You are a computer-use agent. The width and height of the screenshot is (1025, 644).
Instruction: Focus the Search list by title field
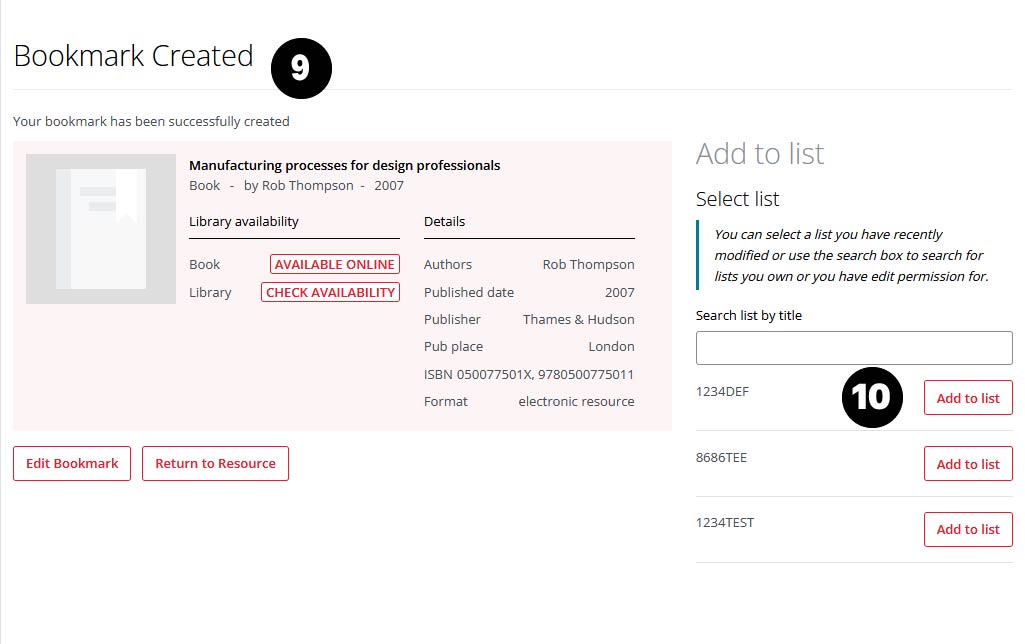854,348
